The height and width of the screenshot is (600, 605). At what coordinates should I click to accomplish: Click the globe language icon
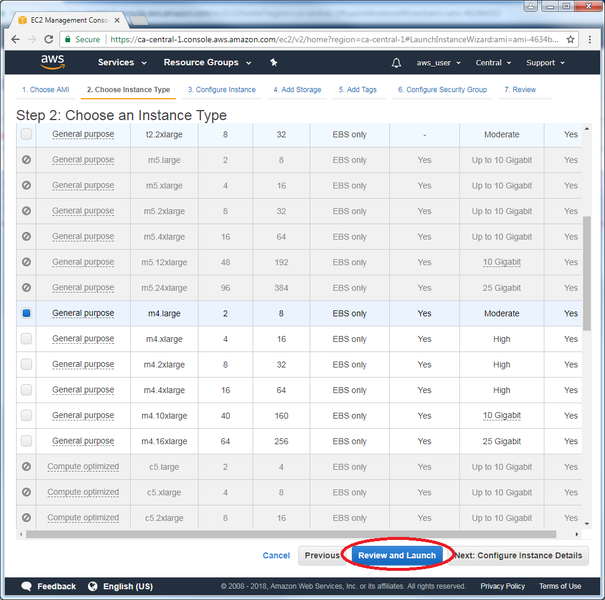coord(93,586)
